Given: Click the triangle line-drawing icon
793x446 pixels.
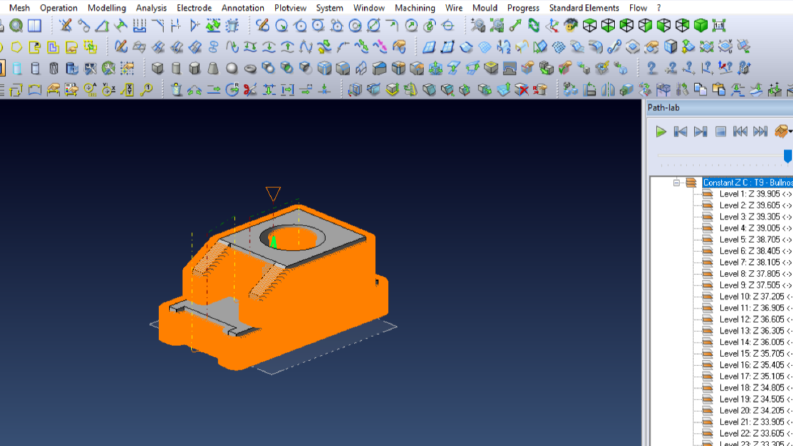Looking at the screenshot, I should [x=102, y=25].
